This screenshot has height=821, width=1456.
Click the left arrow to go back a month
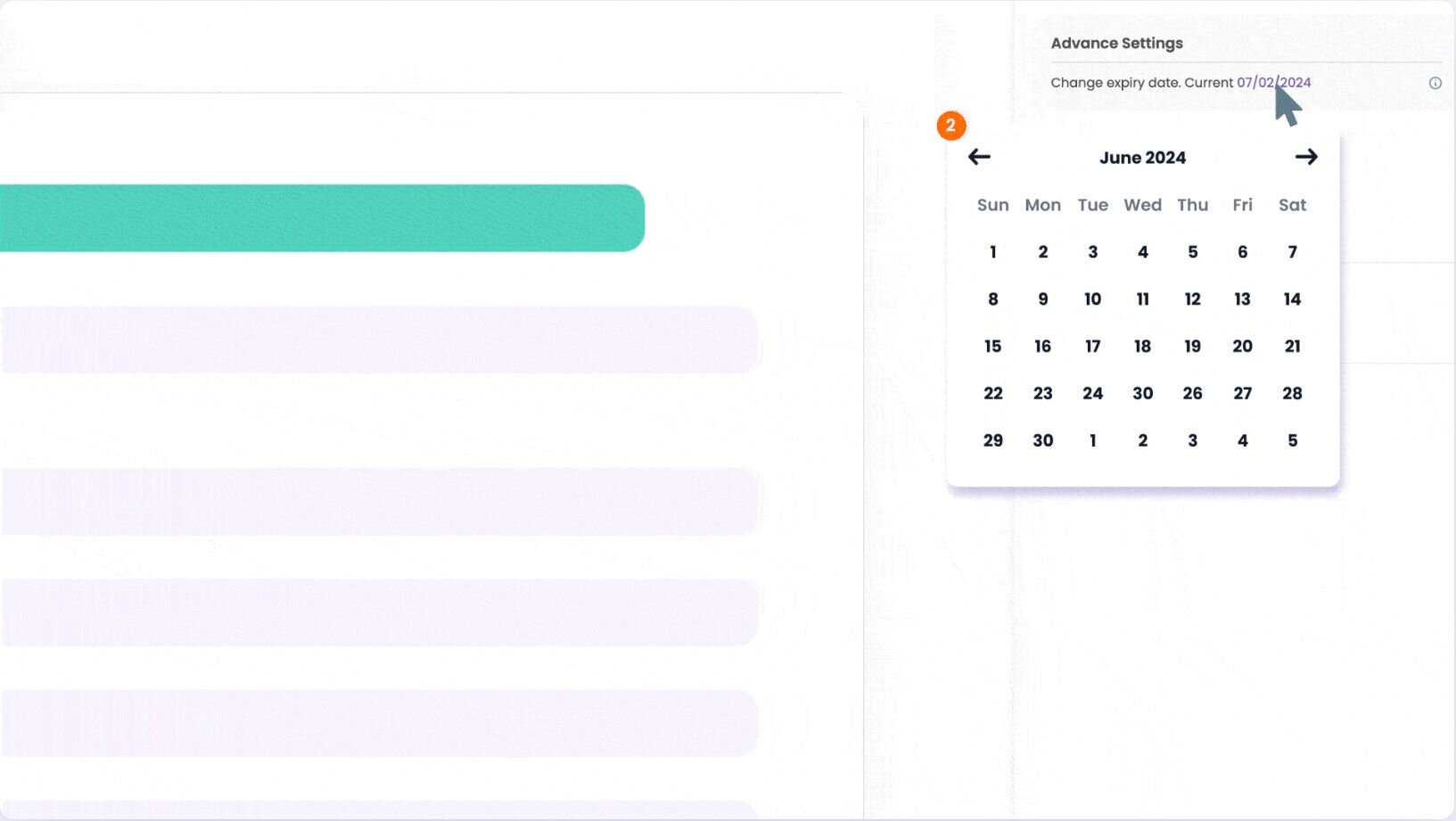click(x=980, y=156)
